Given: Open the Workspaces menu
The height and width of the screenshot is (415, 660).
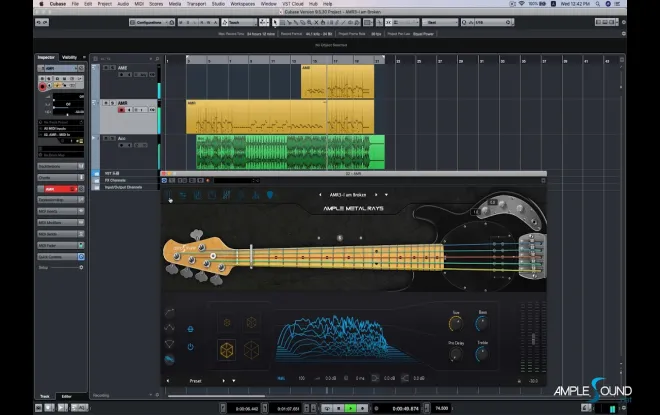Looking at the screenshot, I should [x=242, y=4].
